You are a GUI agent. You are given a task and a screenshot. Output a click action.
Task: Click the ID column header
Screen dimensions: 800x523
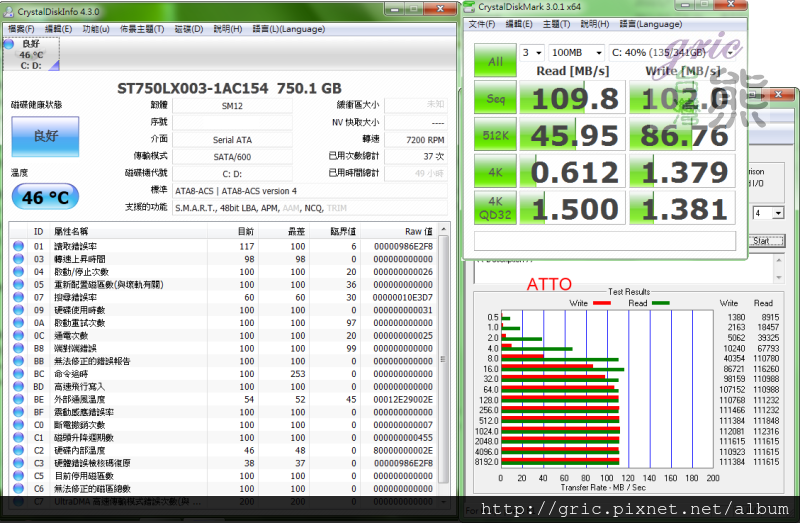tap(39, 231)
